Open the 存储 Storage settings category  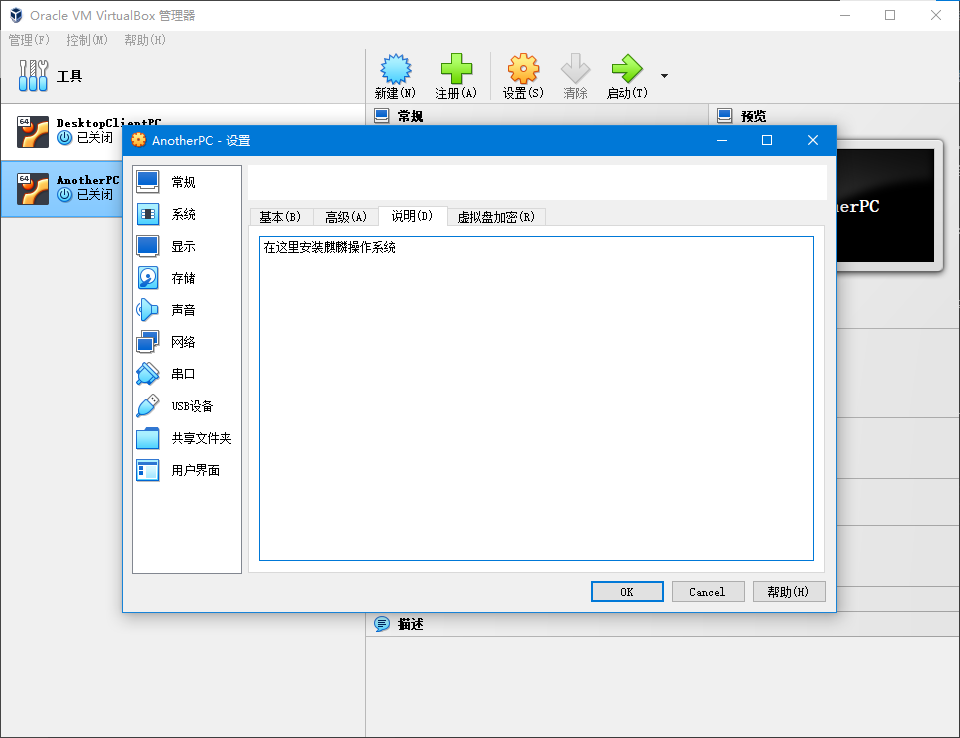point(187,278)
